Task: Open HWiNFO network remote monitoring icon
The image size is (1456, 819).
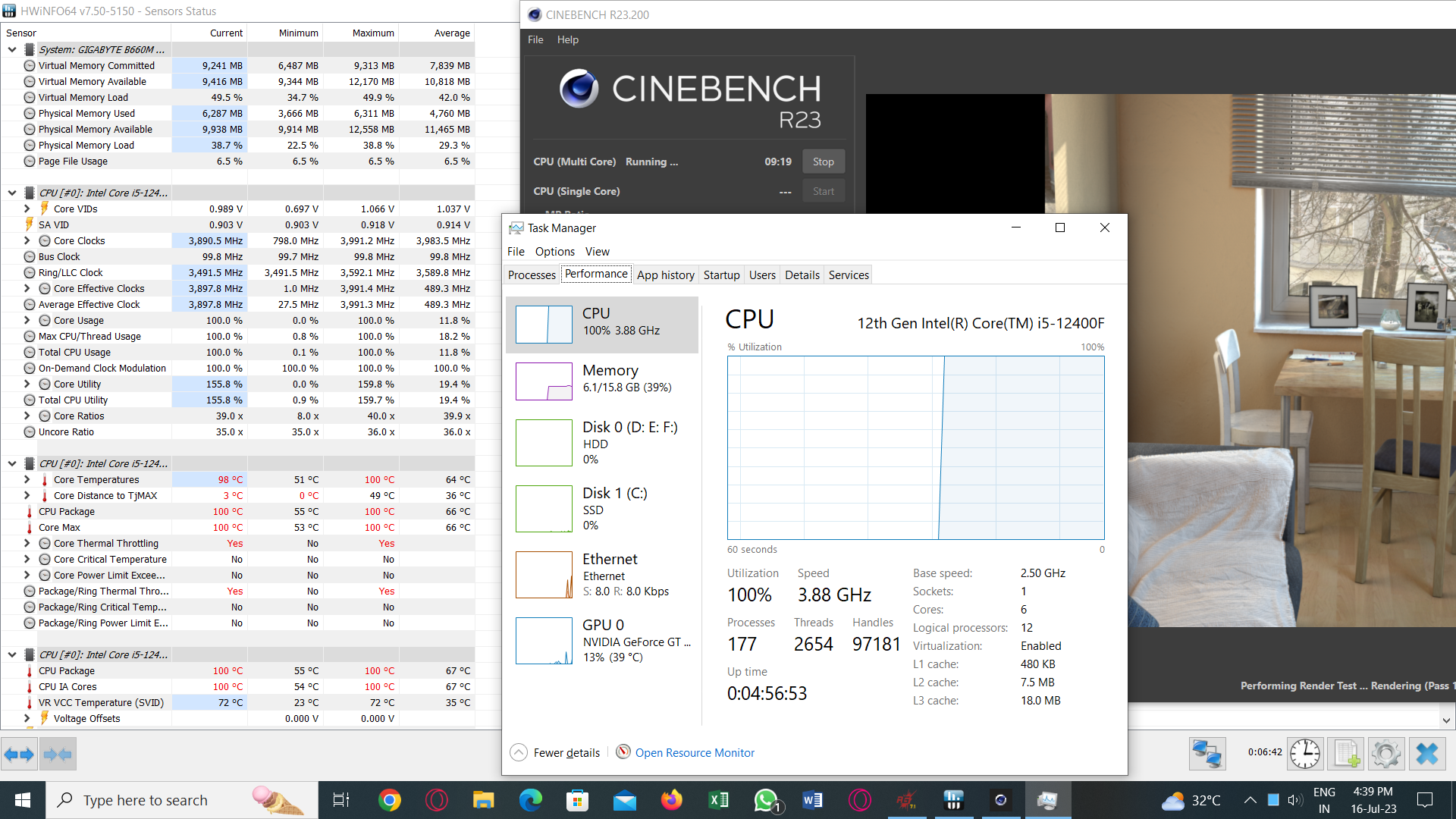Action: (1207, 754)
